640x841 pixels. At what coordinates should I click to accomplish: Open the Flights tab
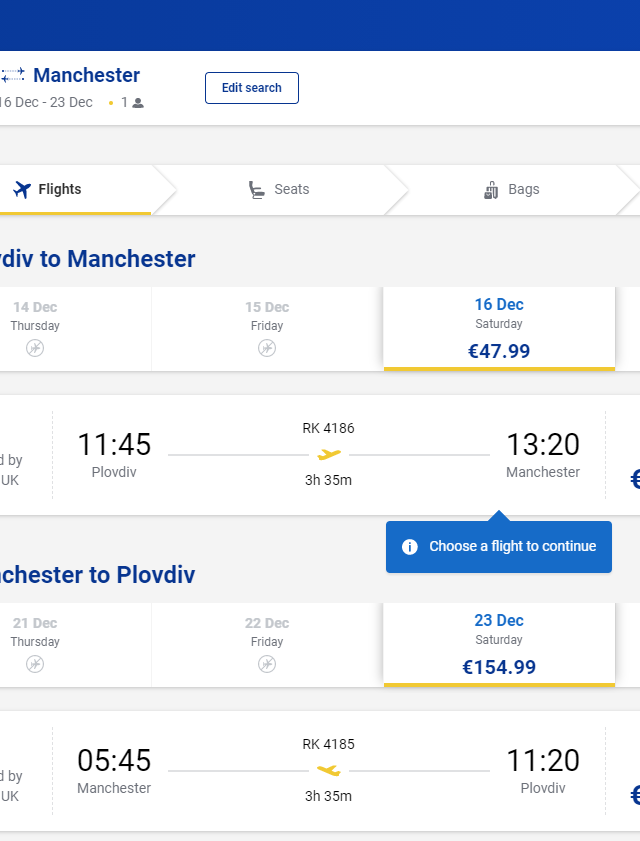click(75, 190)
